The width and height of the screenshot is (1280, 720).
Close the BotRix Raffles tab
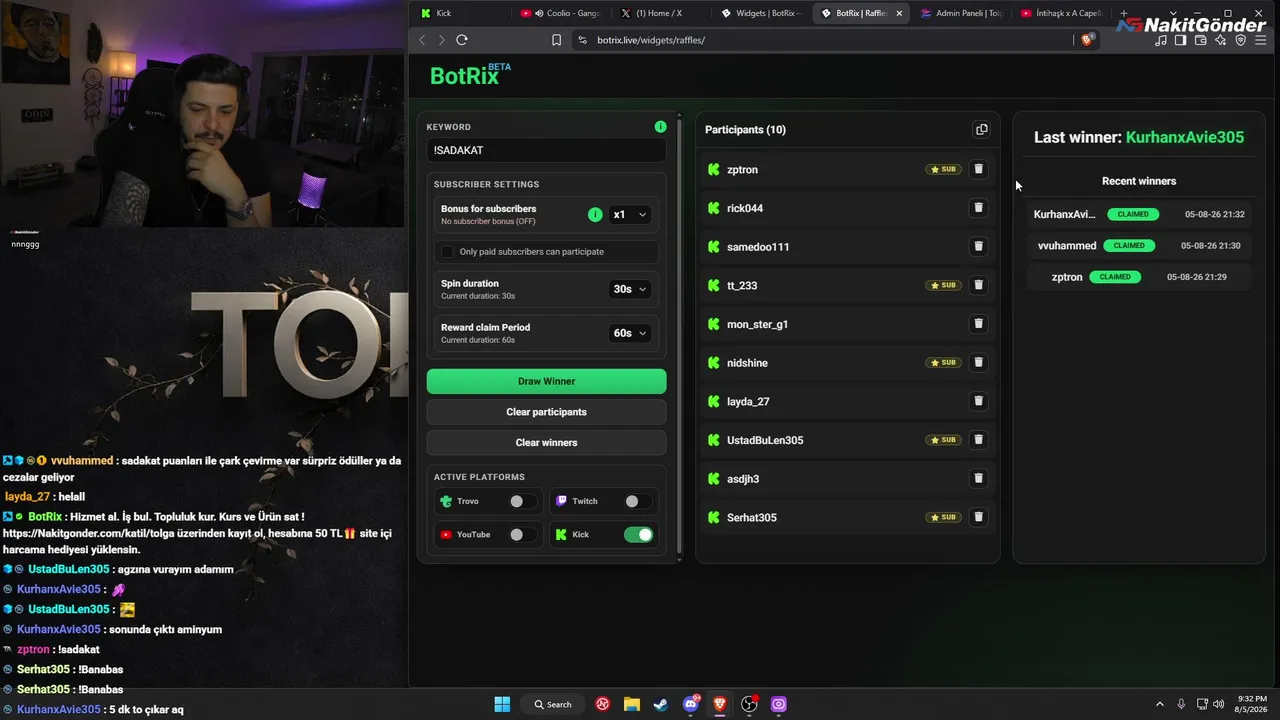coord(899,13)
